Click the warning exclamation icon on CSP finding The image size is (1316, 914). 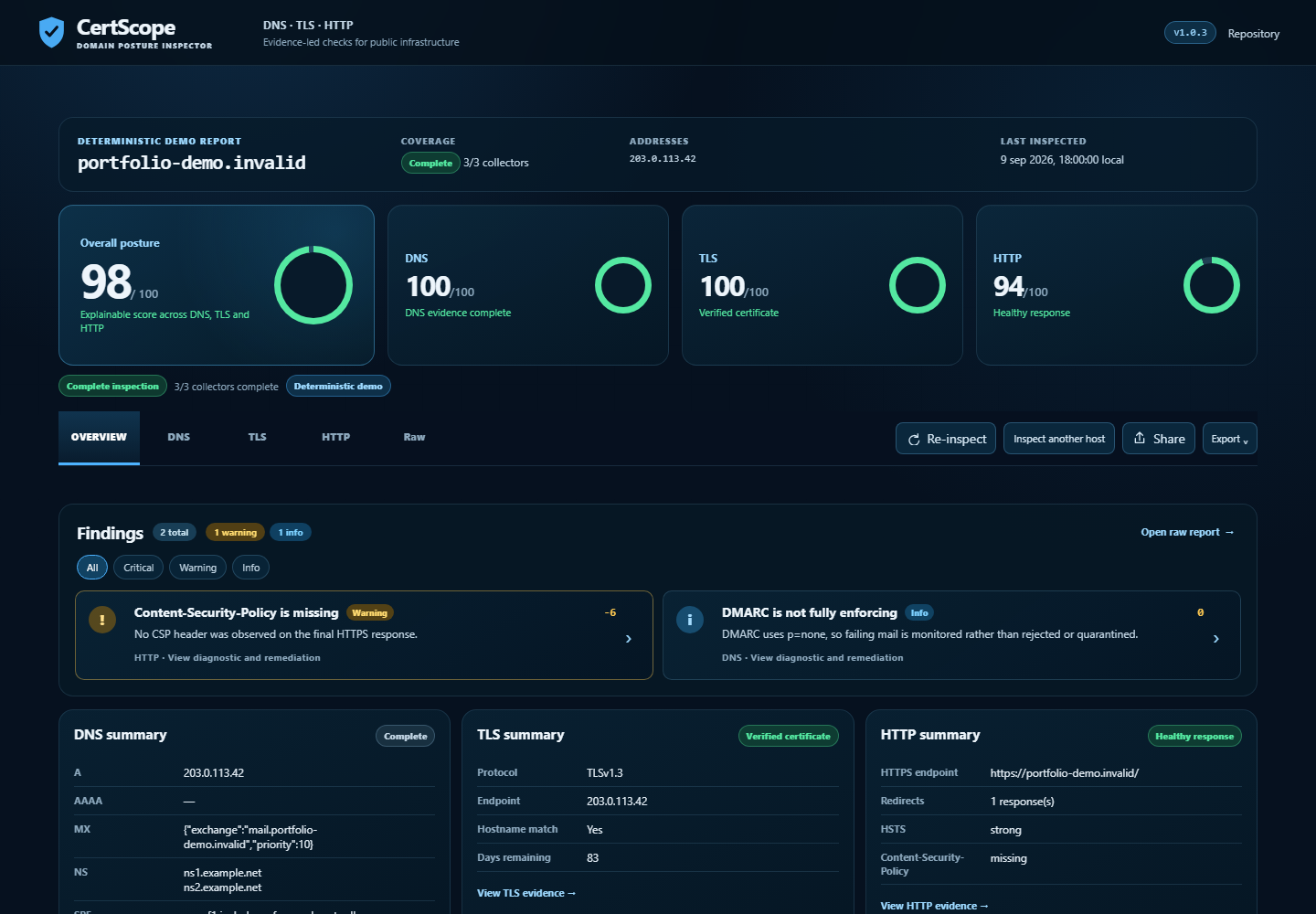click(x=101, y=620)
